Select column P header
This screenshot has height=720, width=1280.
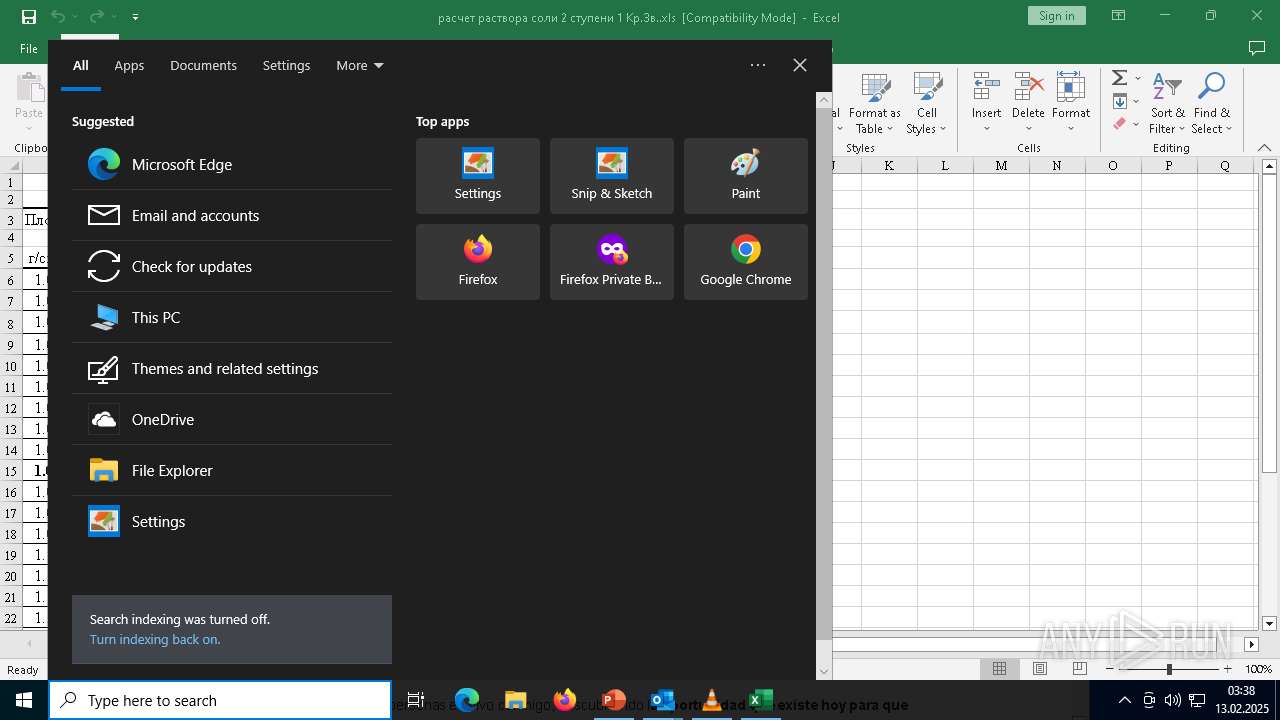pyautogui.click(x=1169, y=166)
